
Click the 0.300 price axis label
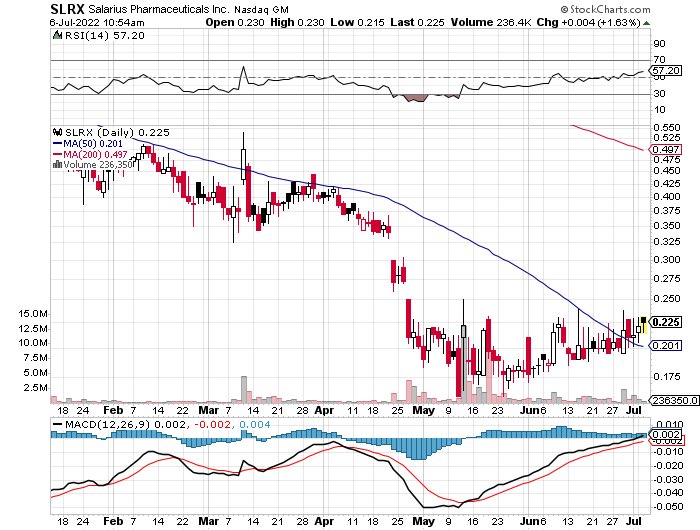click(667, 260)
